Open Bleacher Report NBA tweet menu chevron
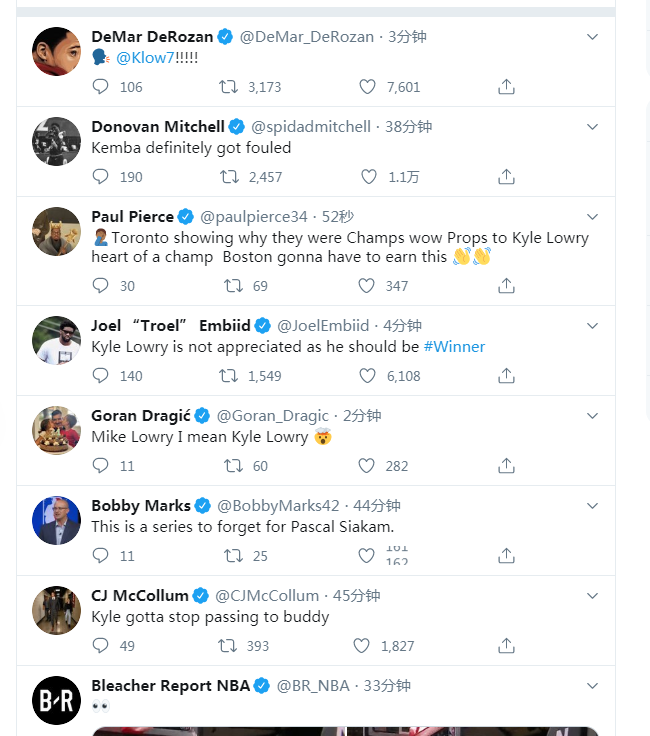 click(x=592, y=686)
